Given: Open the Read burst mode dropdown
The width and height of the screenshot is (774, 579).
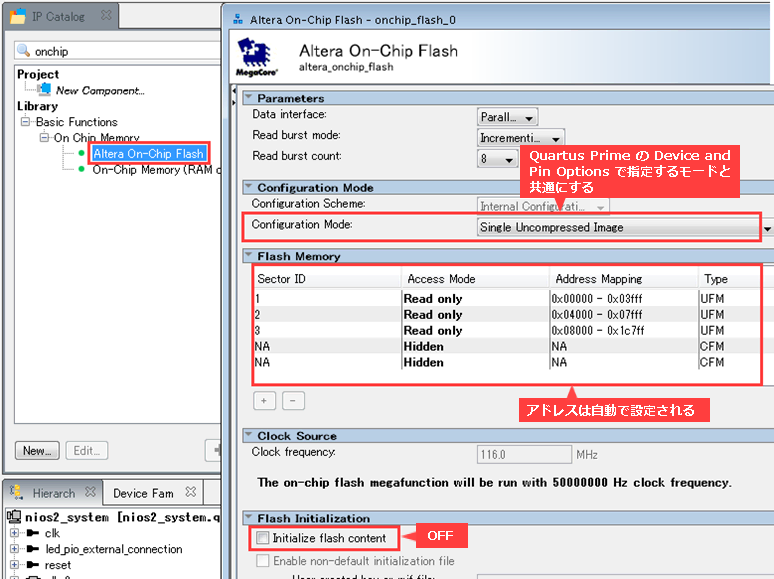Looking at the screenshot, I should [521, 138].
